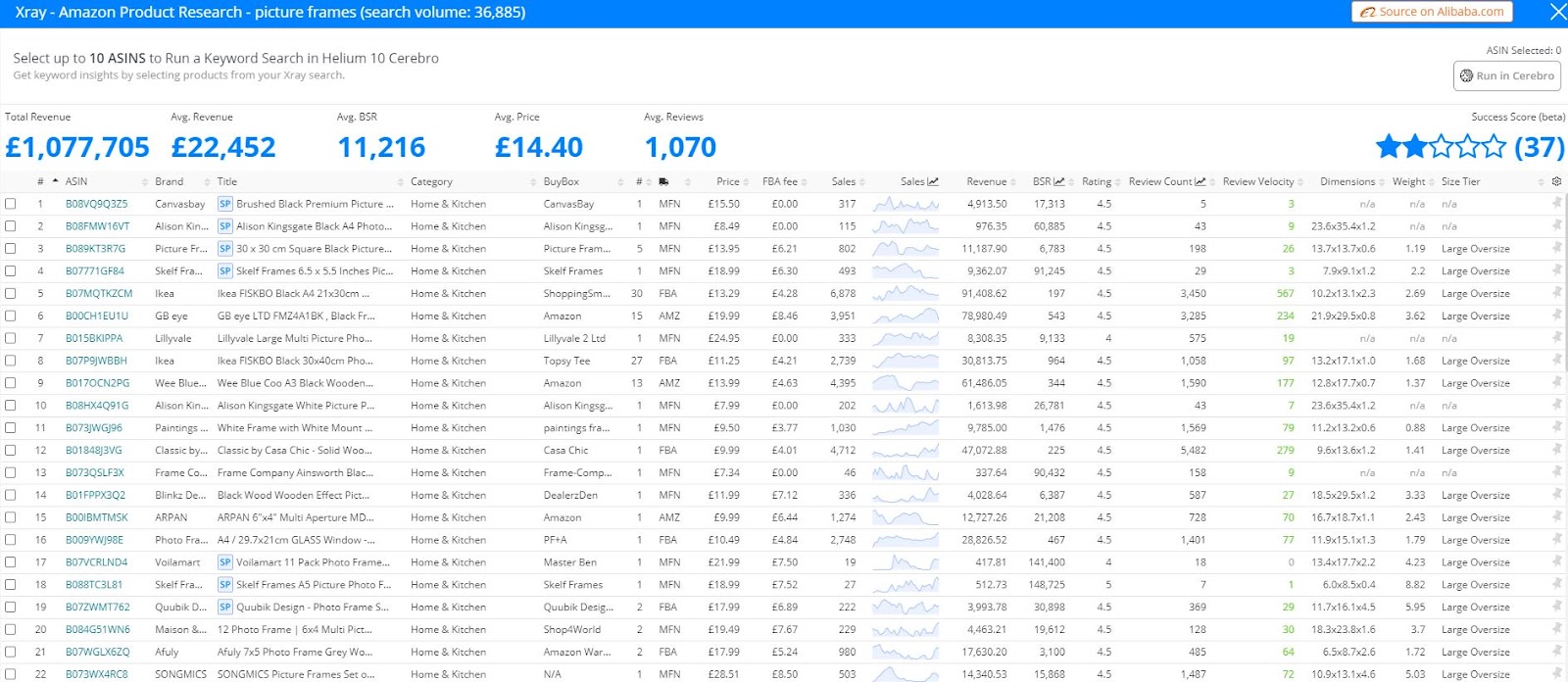Viewport: 1568px width, 682px height.
Task: Tick the checkbox for ASIN B073QSLF3X
Action: 10,472
